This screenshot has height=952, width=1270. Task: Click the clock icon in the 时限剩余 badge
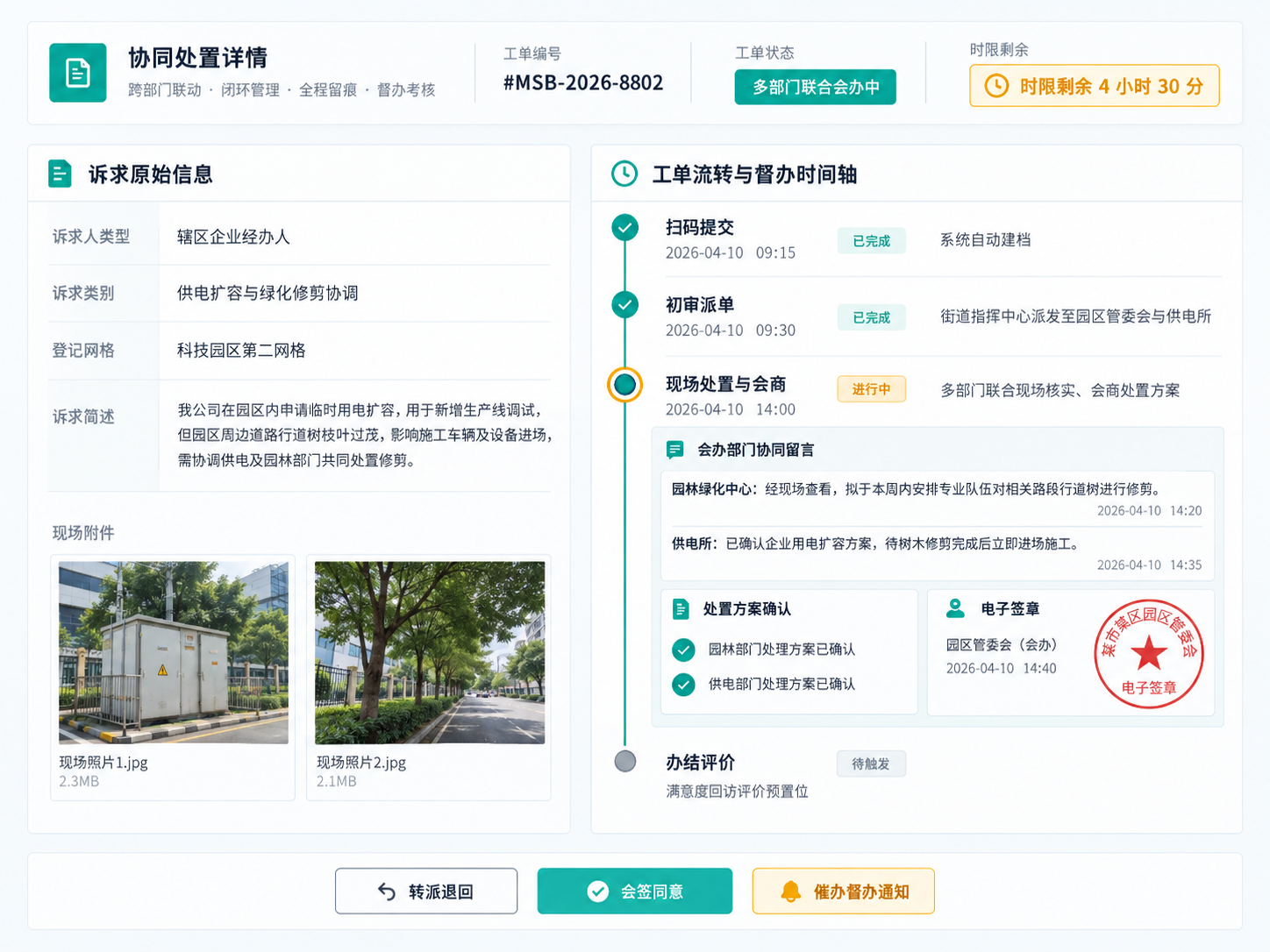coord(996,86)
